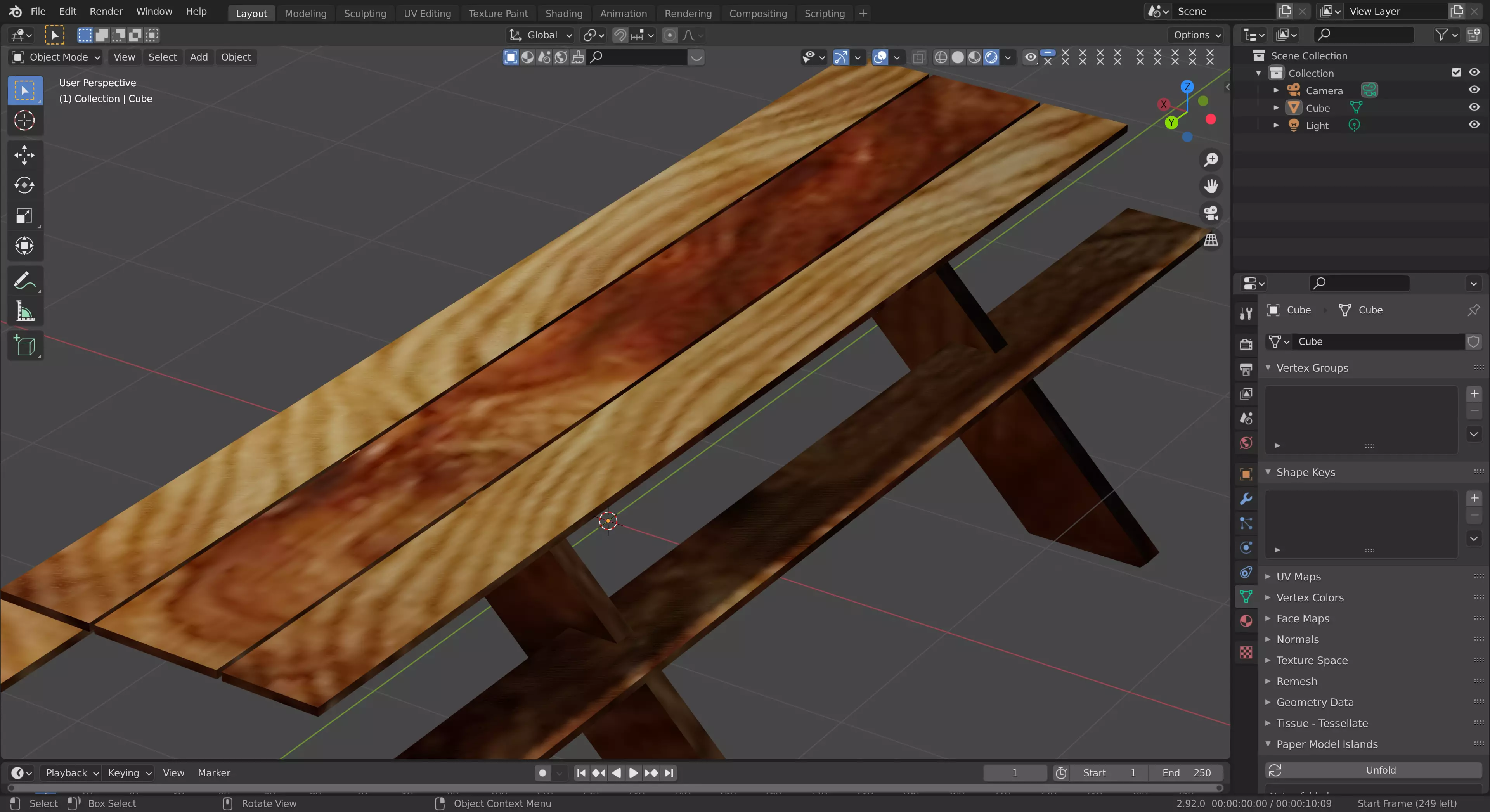Viewport: 1490px width, 812px height.
Task: Select the Cursor tool in the toolbar
Action: tap(24, 120)
